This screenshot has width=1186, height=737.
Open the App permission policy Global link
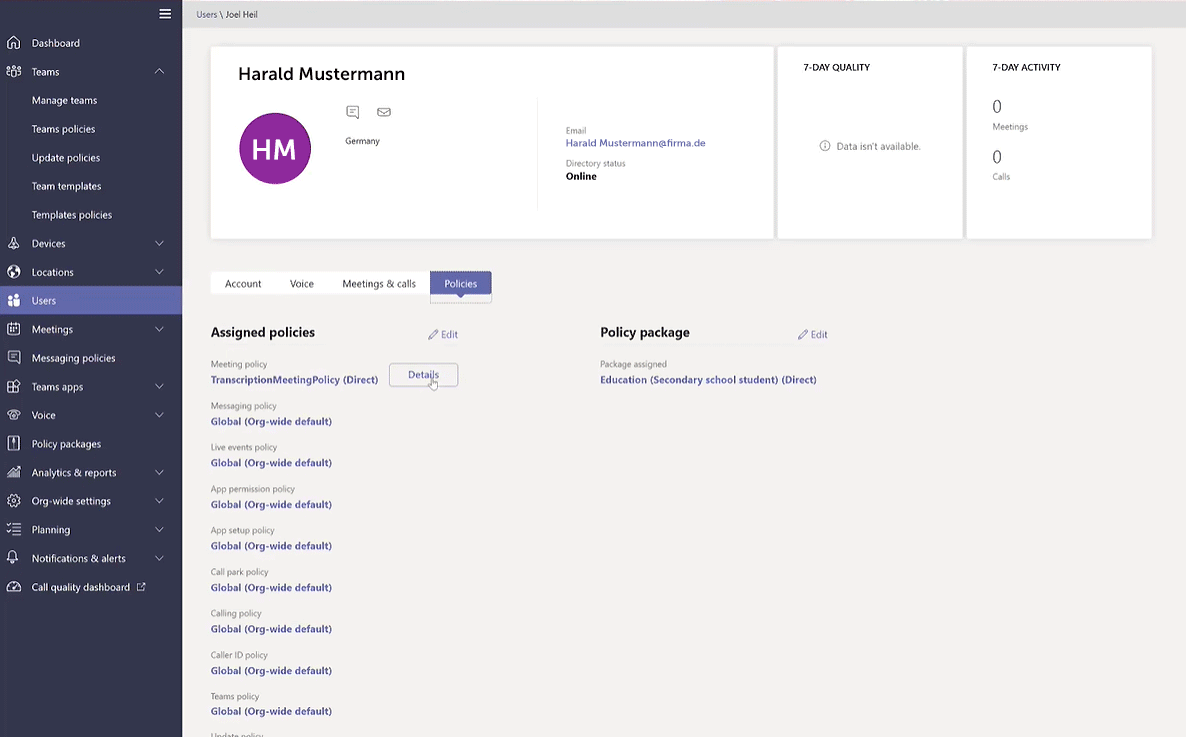pyautogui.click(x=272, y=505)
